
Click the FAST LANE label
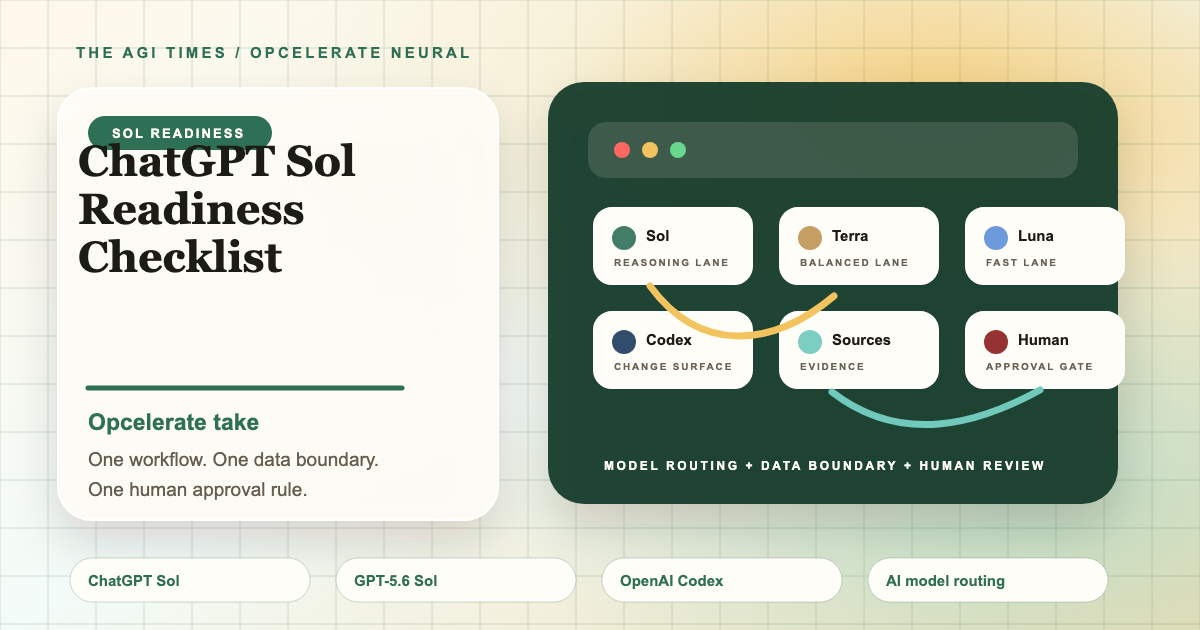(1021, 263)
